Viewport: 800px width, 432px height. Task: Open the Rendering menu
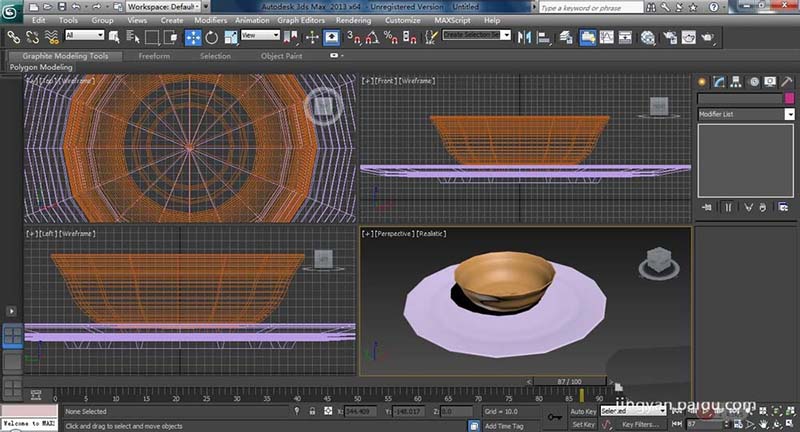[352, 20]
